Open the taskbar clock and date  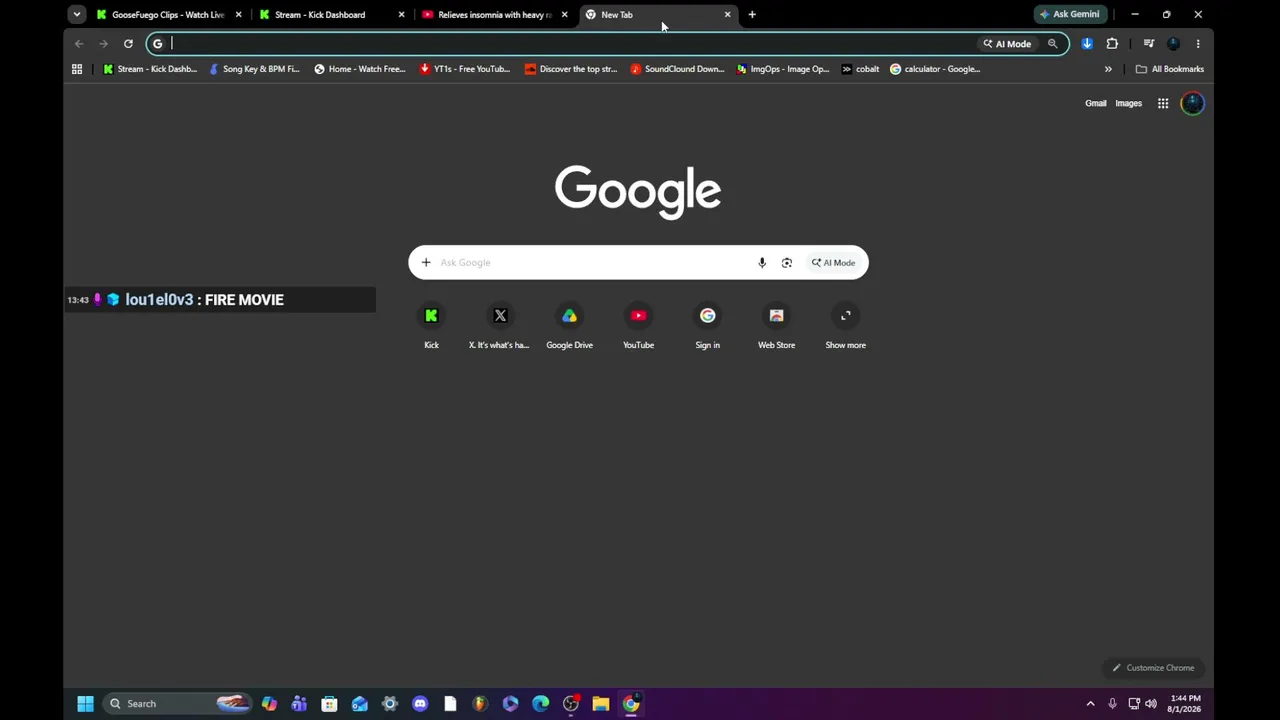pyautogui.click(x=1184, y=704)
